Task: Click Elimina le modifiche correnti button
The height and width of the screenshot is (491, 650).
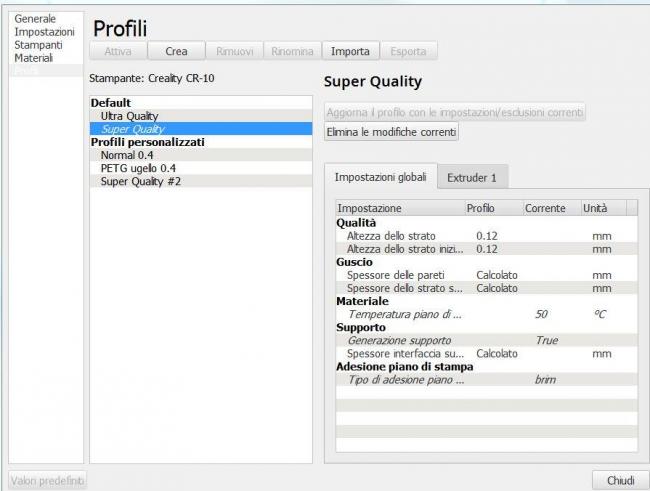Action: [392, 132]
